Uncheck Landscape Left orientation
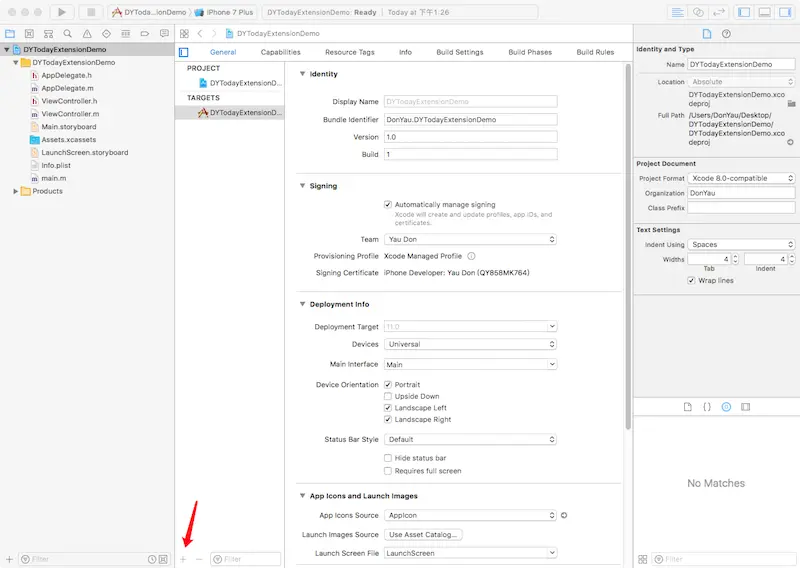This screenshot has height=568, width=800. [388, 408]
